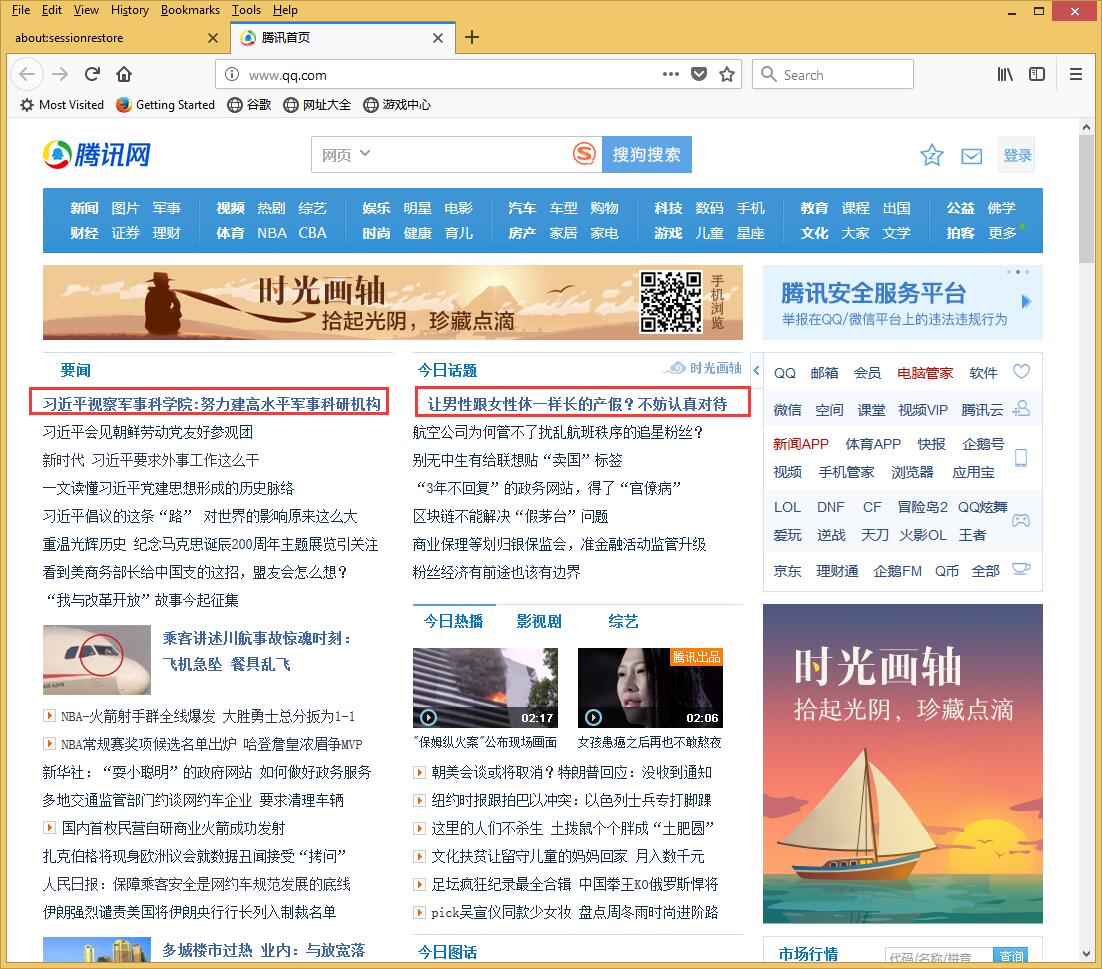Click the 登录 login button
The image size is (1102, 969).
[x=1017, y=155]
